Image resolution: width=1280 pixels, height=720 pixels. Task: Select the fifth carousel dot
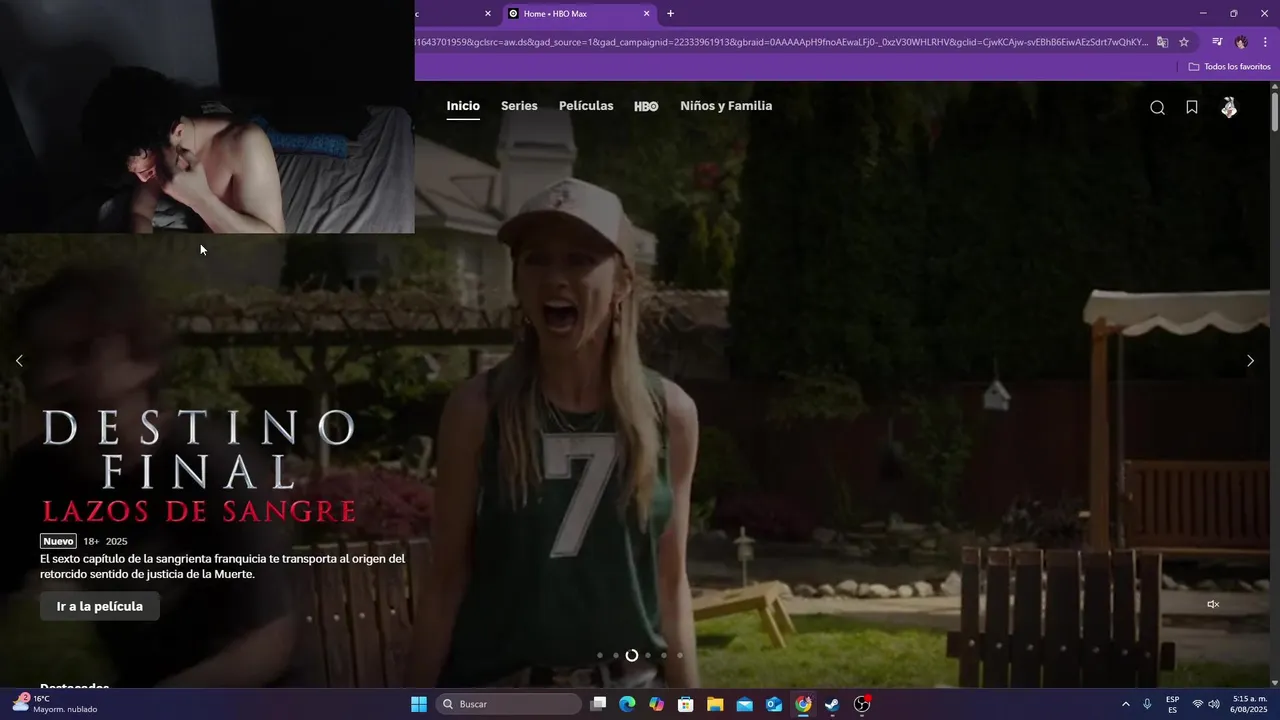[663, 655]
